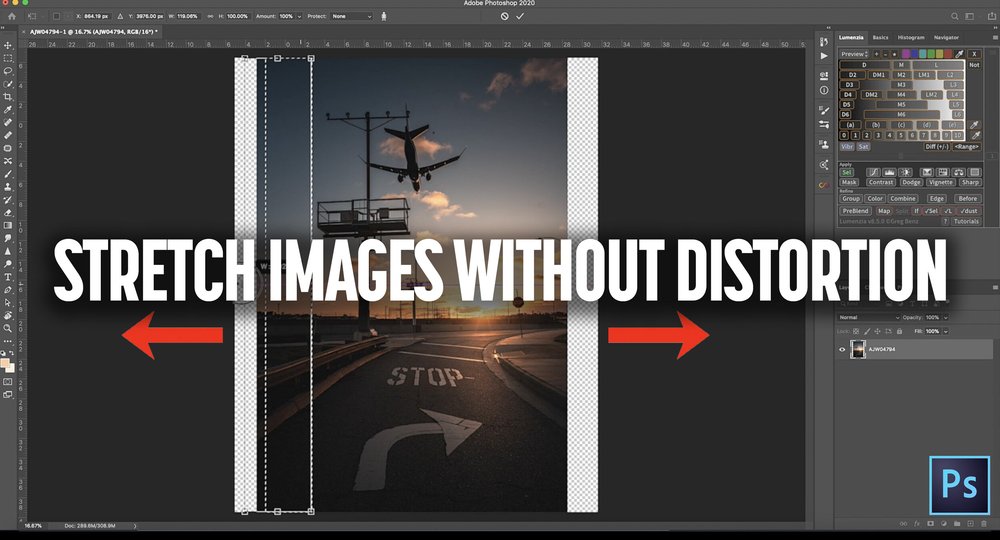This screenshot has width=1000, height=540.
Task: Switch to the Histogram tab
Action: coord(911,38)
